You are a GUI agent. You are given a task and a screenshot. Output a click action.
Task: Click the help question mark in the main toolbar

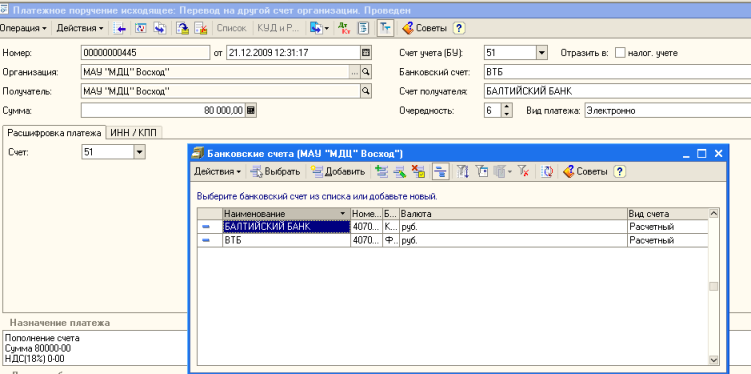458,28
